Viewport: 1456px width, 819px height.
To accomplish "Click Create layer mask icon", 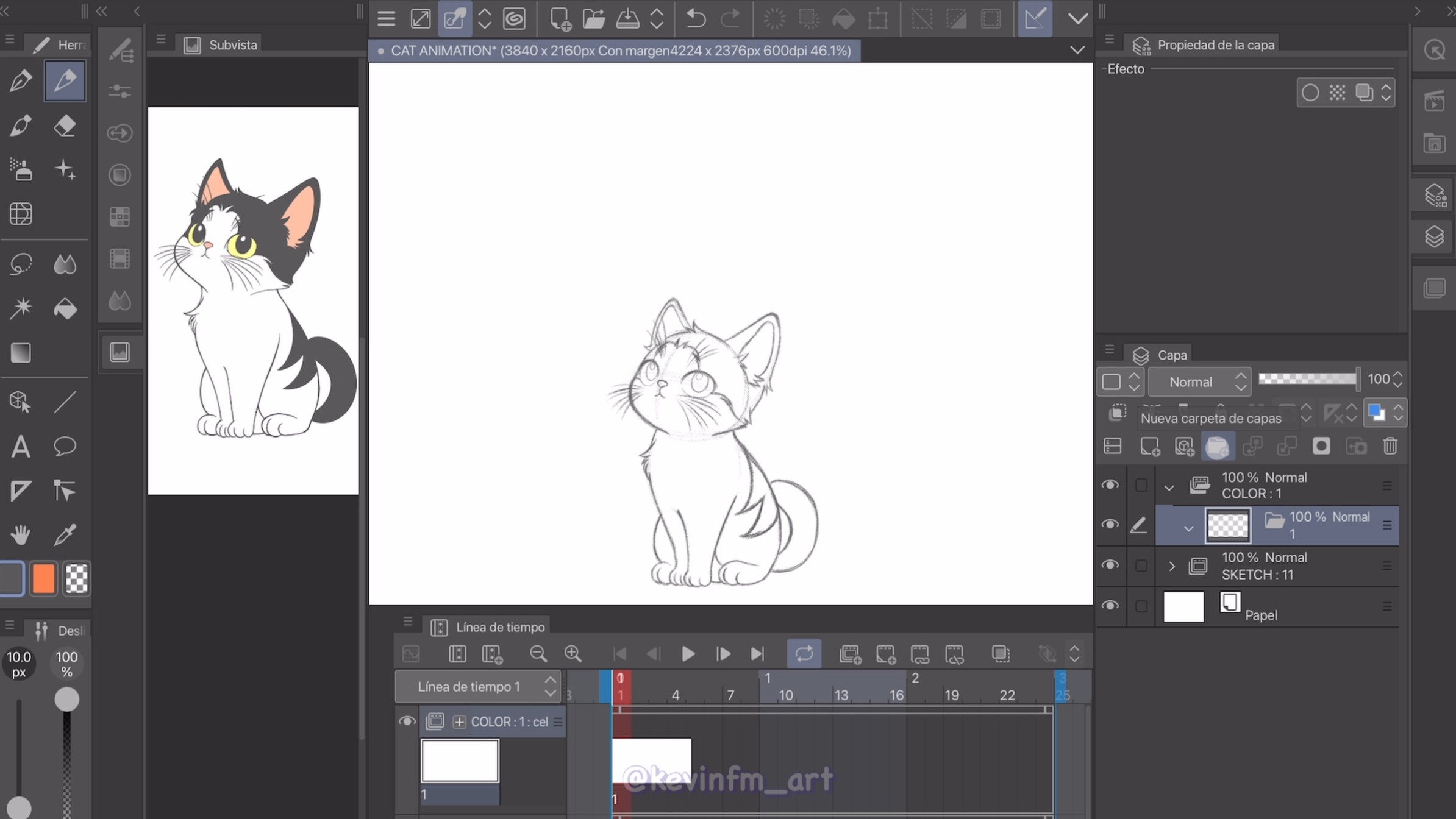I will 1321,446.
